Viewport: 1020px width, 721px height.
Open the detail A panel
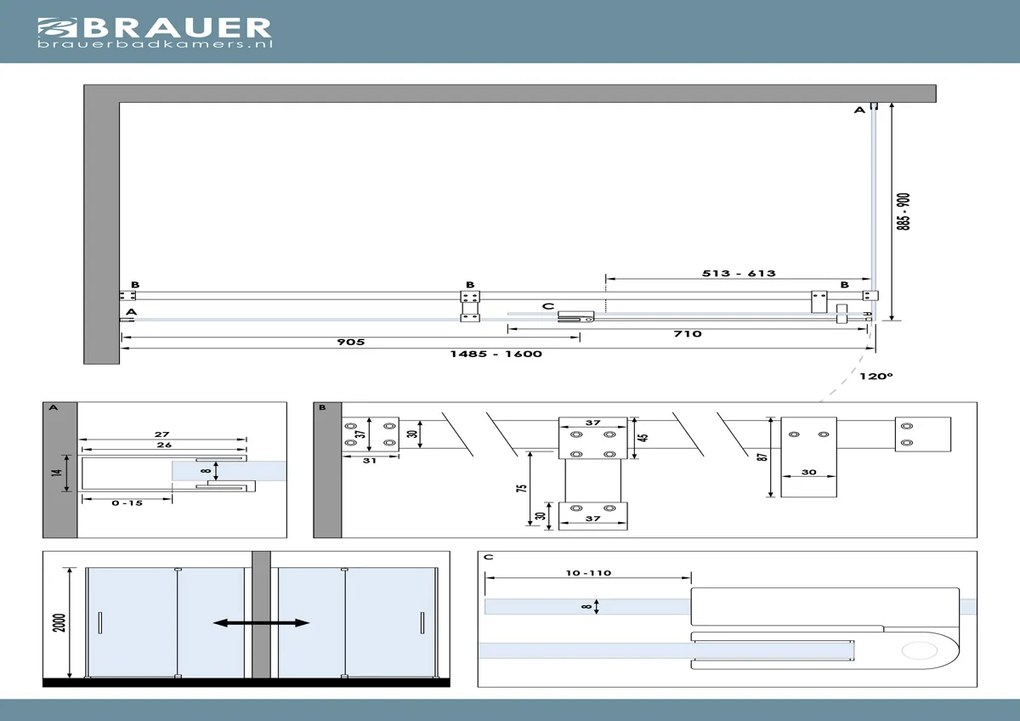tap(52, 407)
